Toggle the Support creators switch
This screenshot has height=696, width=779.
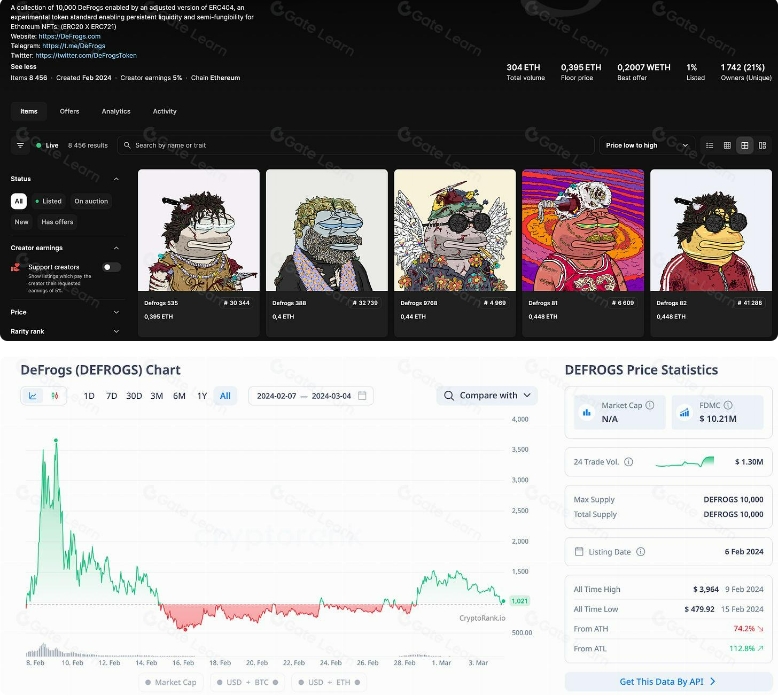(x=111, y=267)
